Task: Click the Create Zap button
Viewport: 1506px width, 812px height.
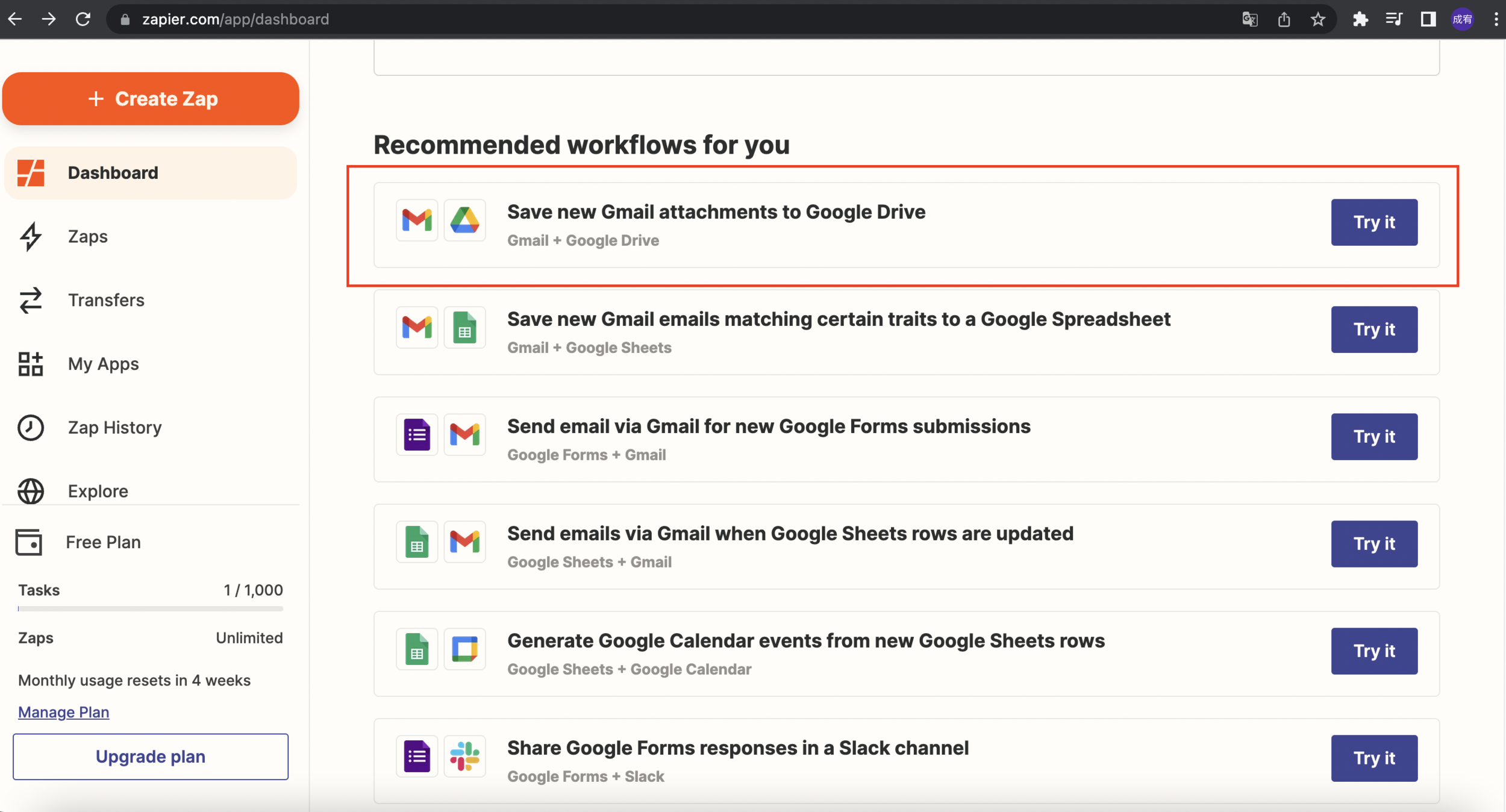Action: point(151,99)
